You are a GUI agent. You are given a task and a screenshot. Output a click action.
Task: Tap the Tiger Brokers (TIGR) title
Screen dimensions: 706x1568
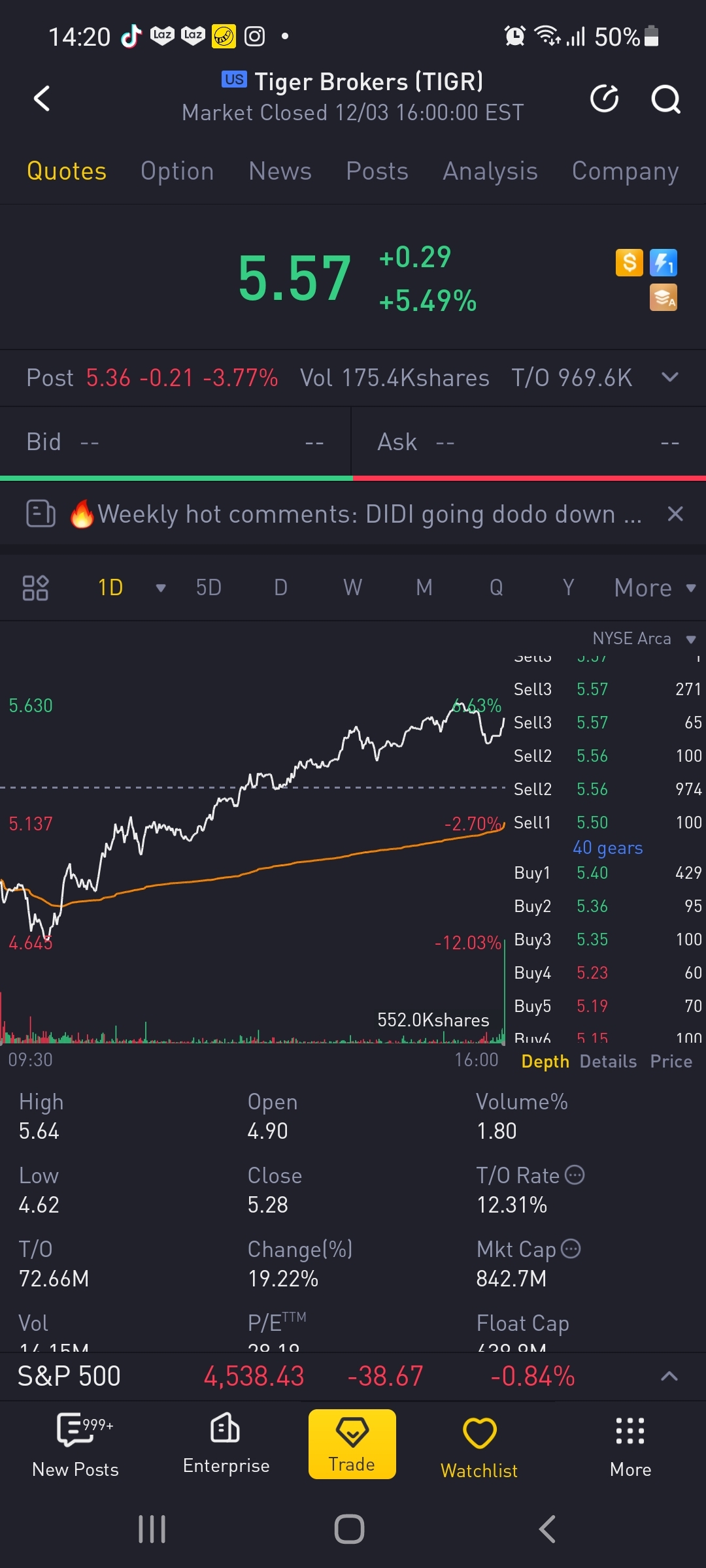(369, 82)
